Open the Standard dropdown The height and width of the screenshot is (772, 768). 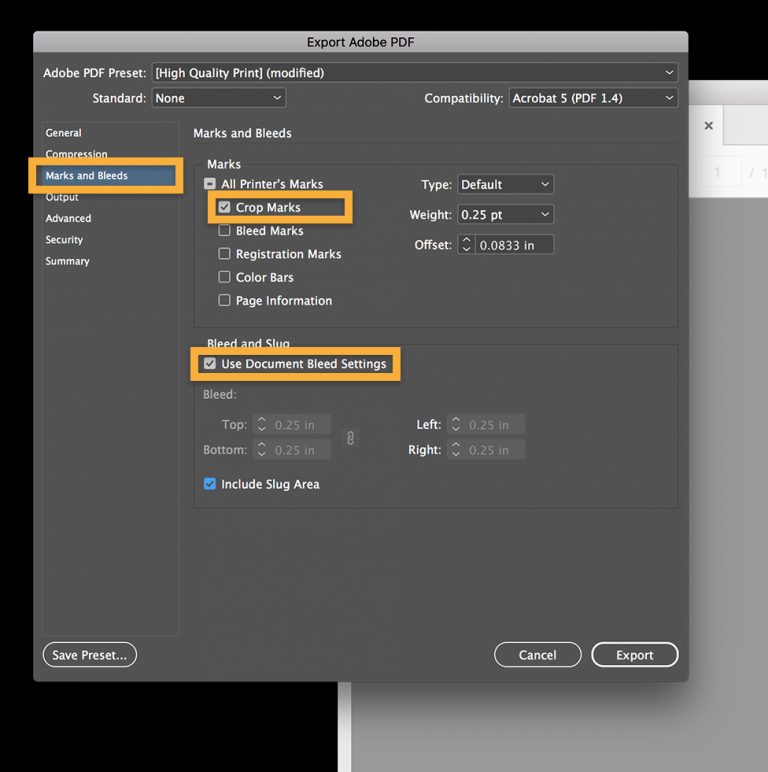point(219,98)
